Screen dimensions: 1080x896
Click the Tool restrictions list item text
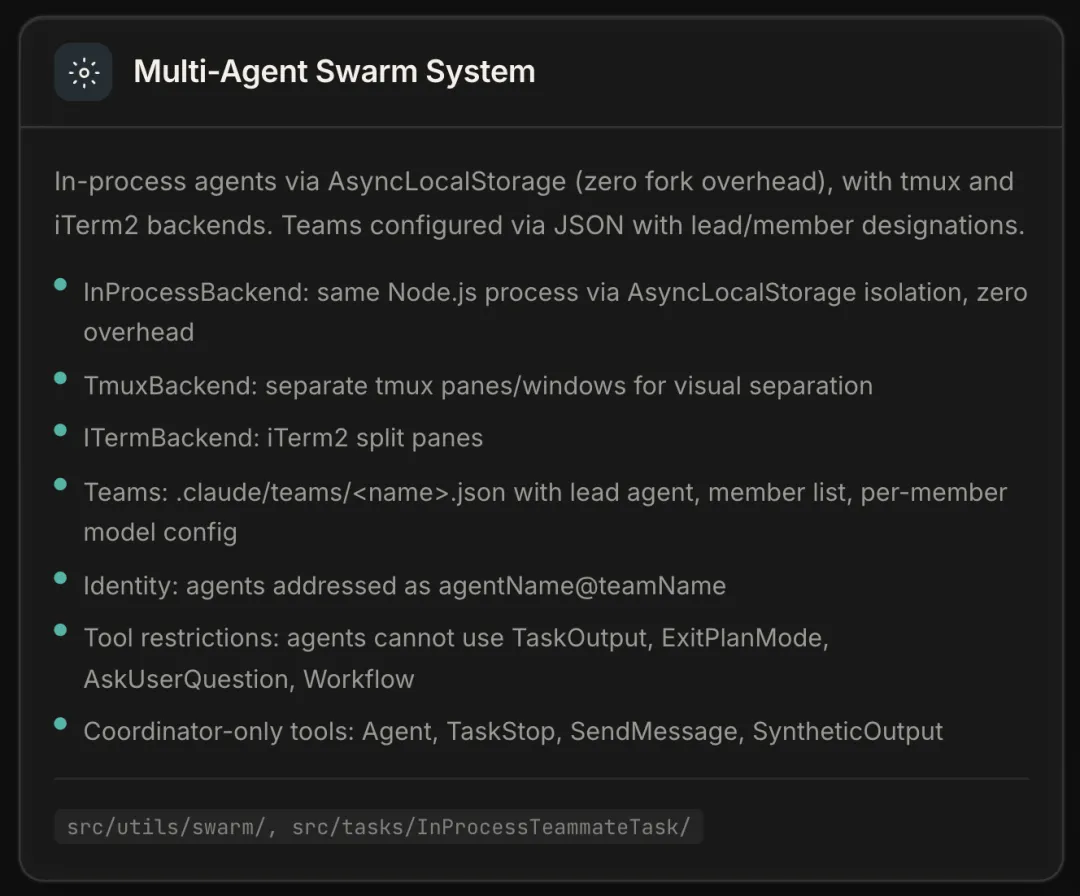coord(456,658)
